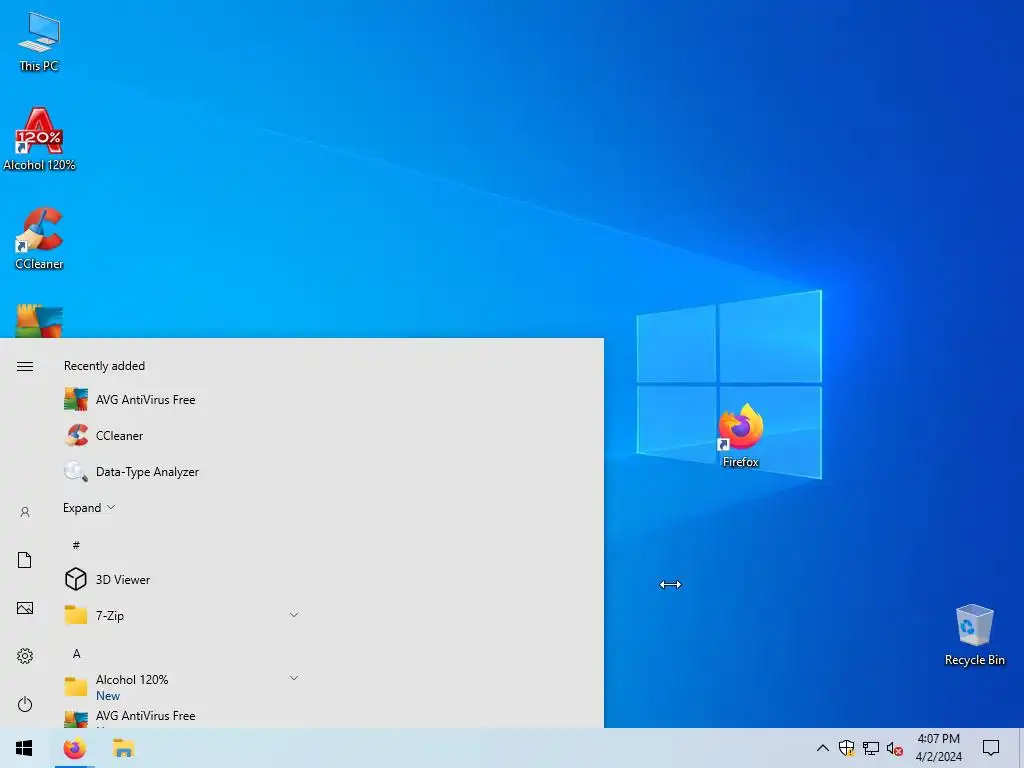Viewport: 1024px width, 768px height.
Task: Open the taskbar clock showing 4:07 PM
Action: click(938, 748)
